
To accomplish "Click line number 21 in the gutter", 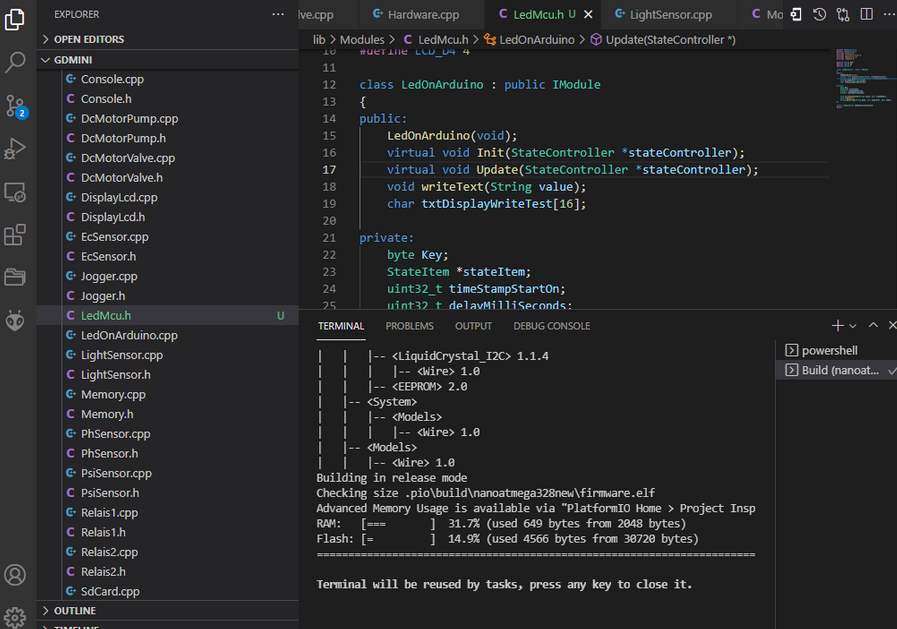I will (x=329, y=238).
